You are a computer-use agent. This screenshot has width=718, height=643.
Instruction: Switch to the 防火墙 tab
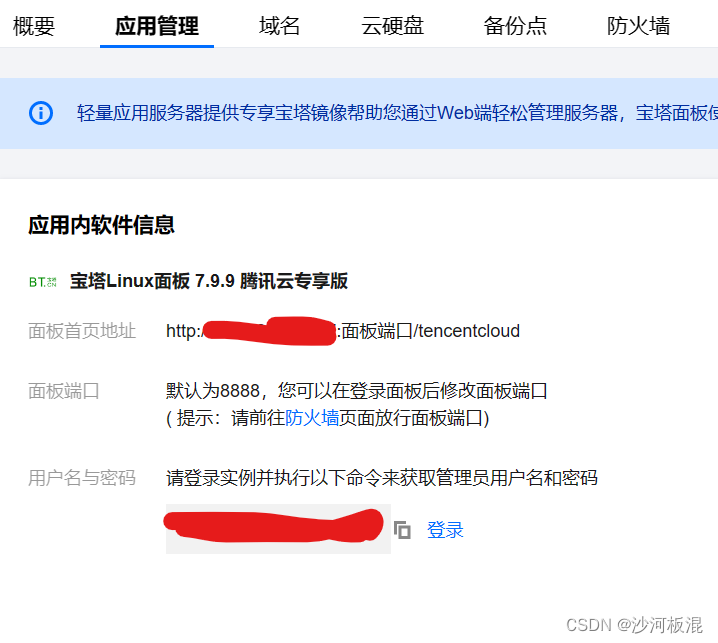click(x=638, y=26)
